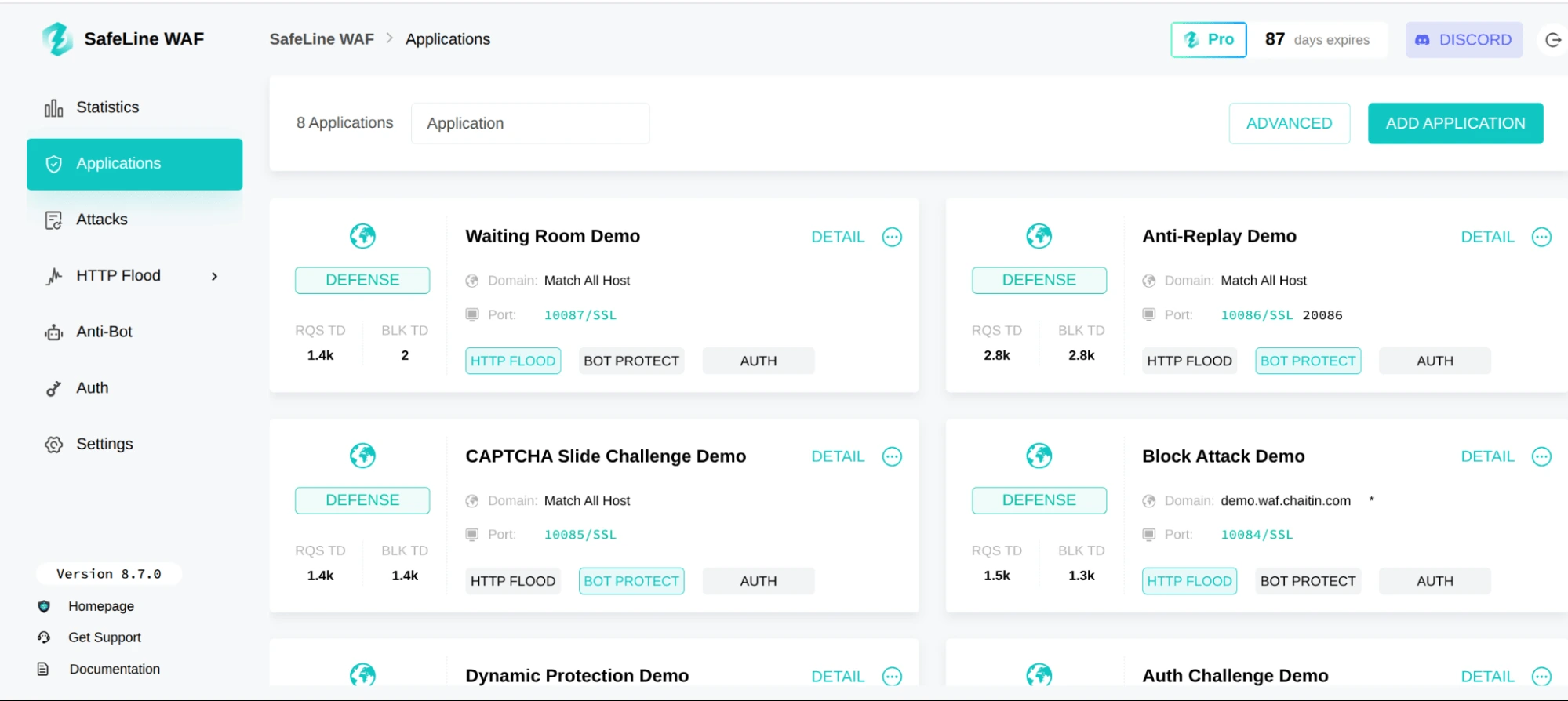
Task: Open more options for Dynamic Protection Demo
Action: (892, 676)
